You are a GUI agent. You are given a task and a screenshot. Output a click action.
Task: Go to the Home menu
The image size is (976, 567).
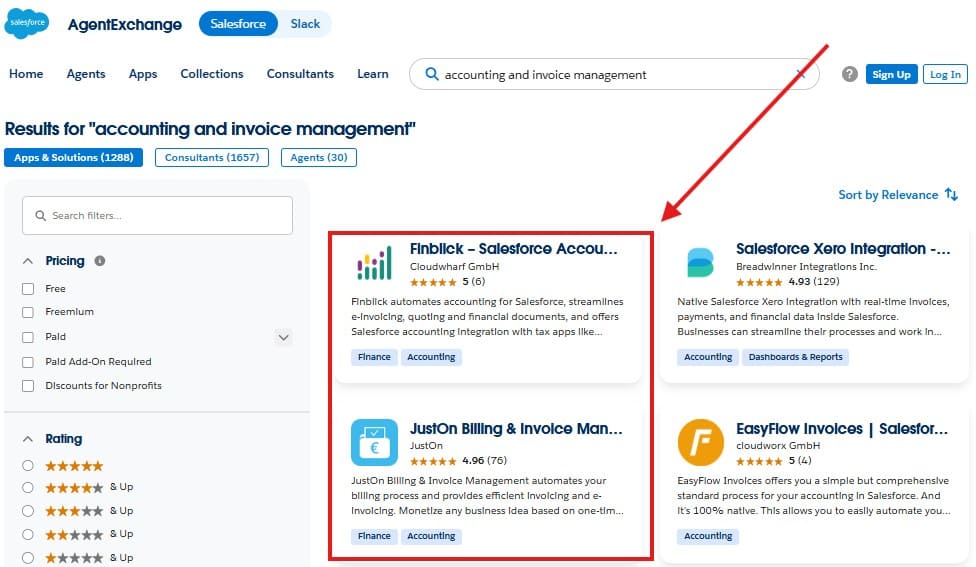(x=26, y=73)
